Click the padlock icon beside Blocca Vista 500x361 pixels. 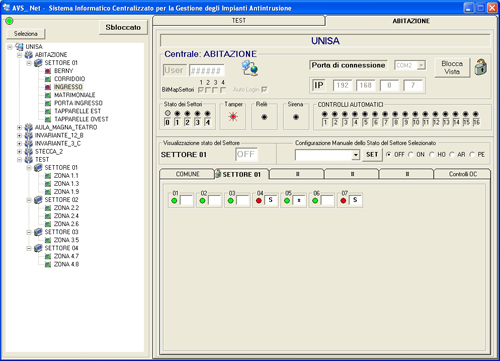click(480, 67)
